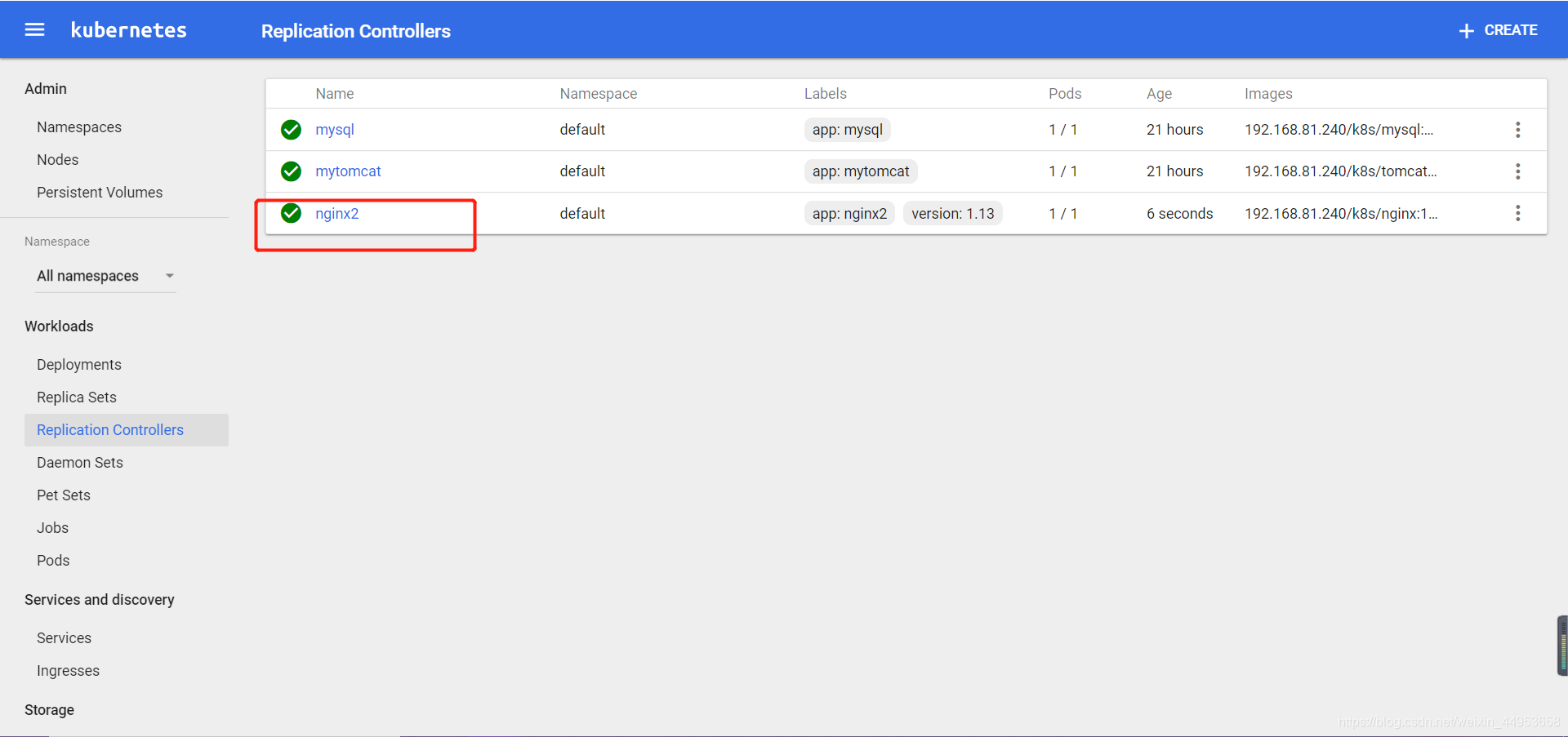Open the actions menu for mytomcat row
The width and height of the screenshot is (1568, 737).
click(1517, 171)
